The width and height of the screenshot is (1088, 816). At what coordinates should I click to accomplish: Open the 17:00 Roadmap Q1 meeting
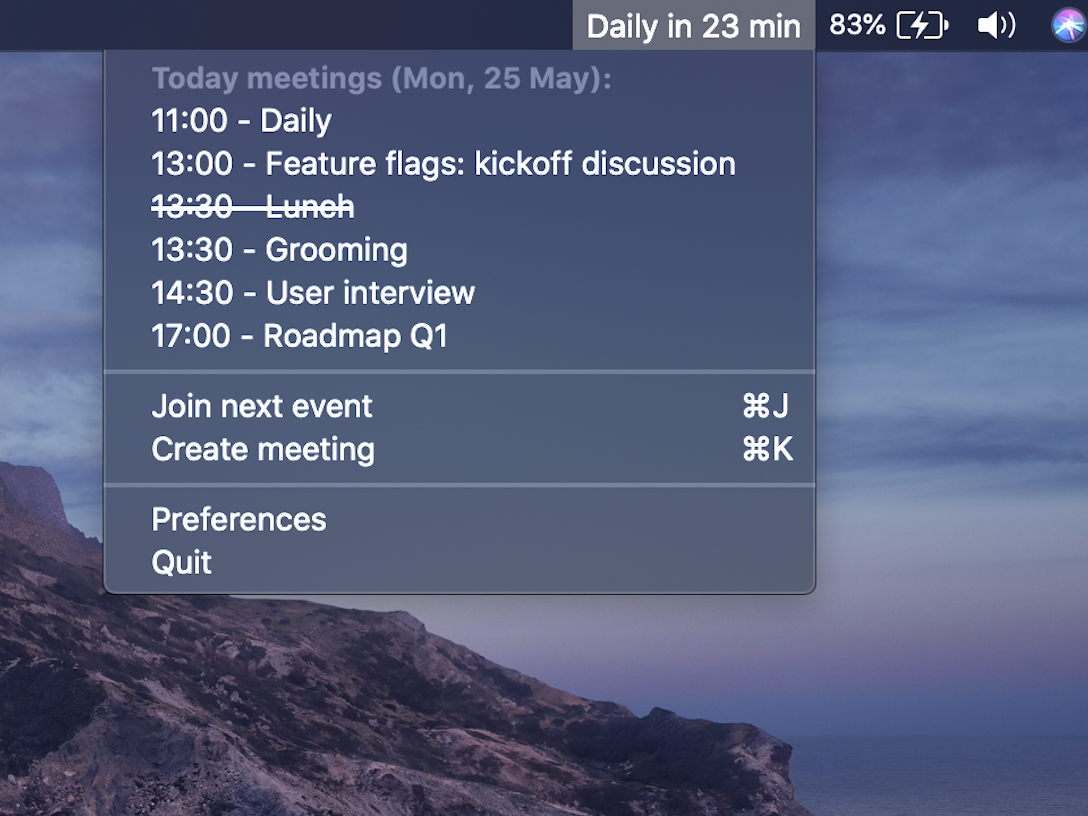pyautogui.click(x=299, y=336)
